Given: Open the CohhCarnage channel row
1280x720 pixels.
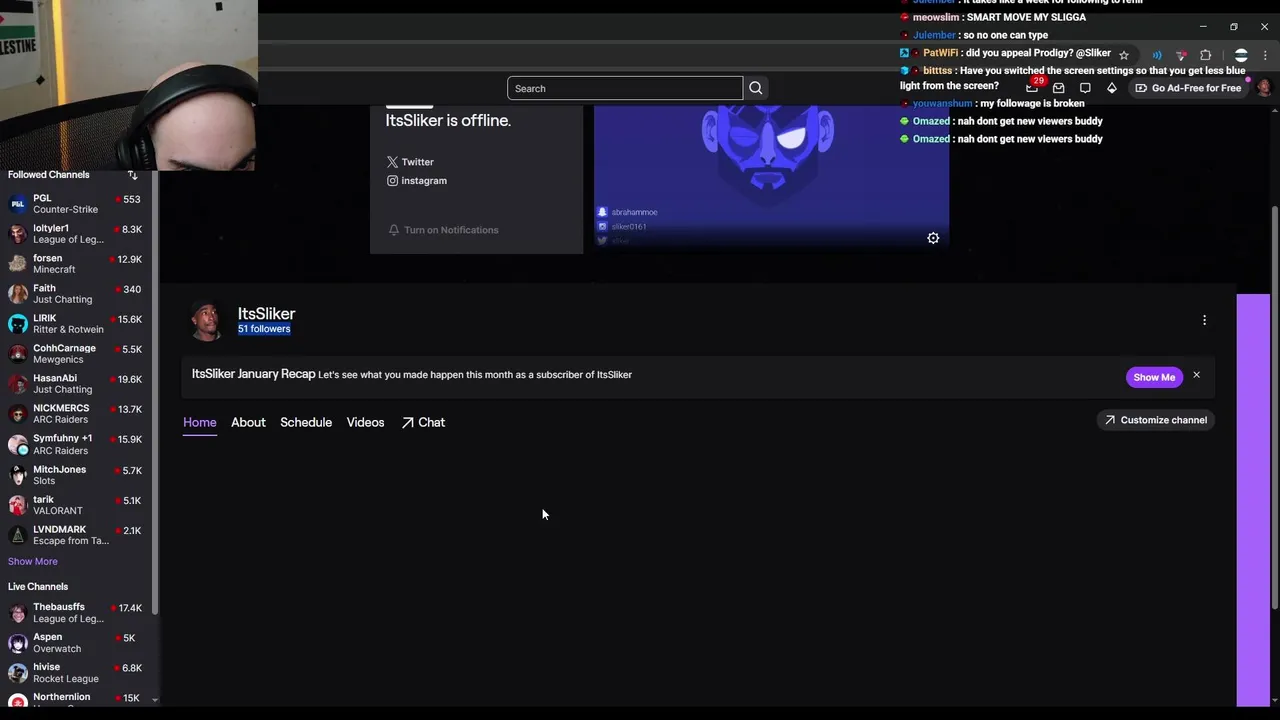Looking at the screenshot, I should [x=77, y=354].
